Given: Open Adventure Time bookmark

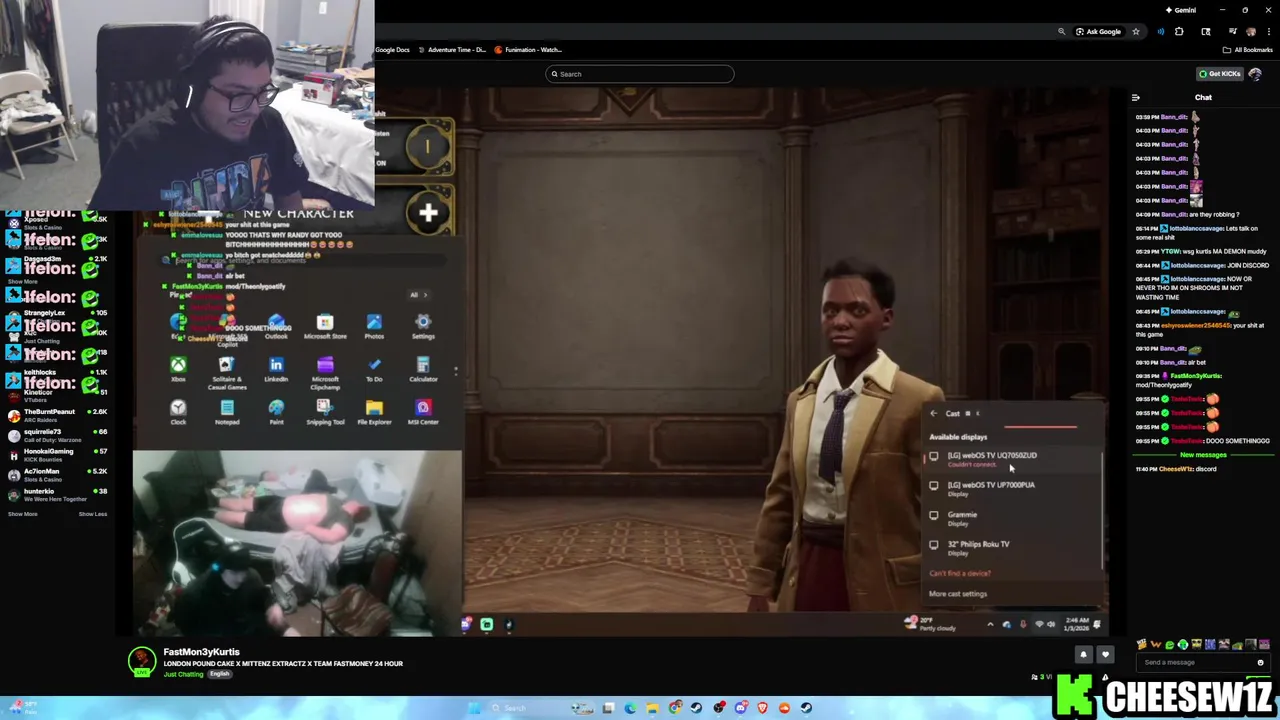Looking at the screenshot, I should [x=452, y=50].
